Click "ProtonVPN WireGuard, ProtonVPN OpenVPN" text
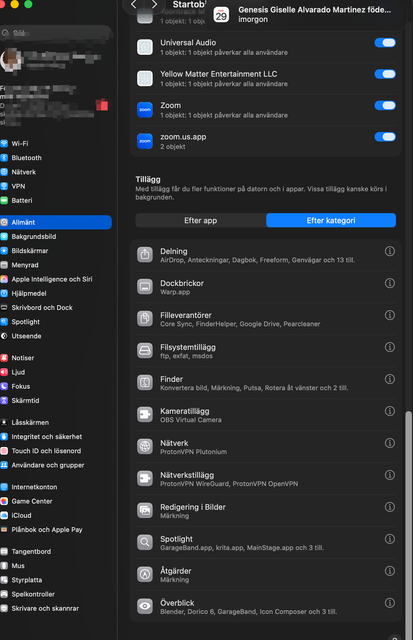The image size is (413, 640). click(x=229, y=484)
